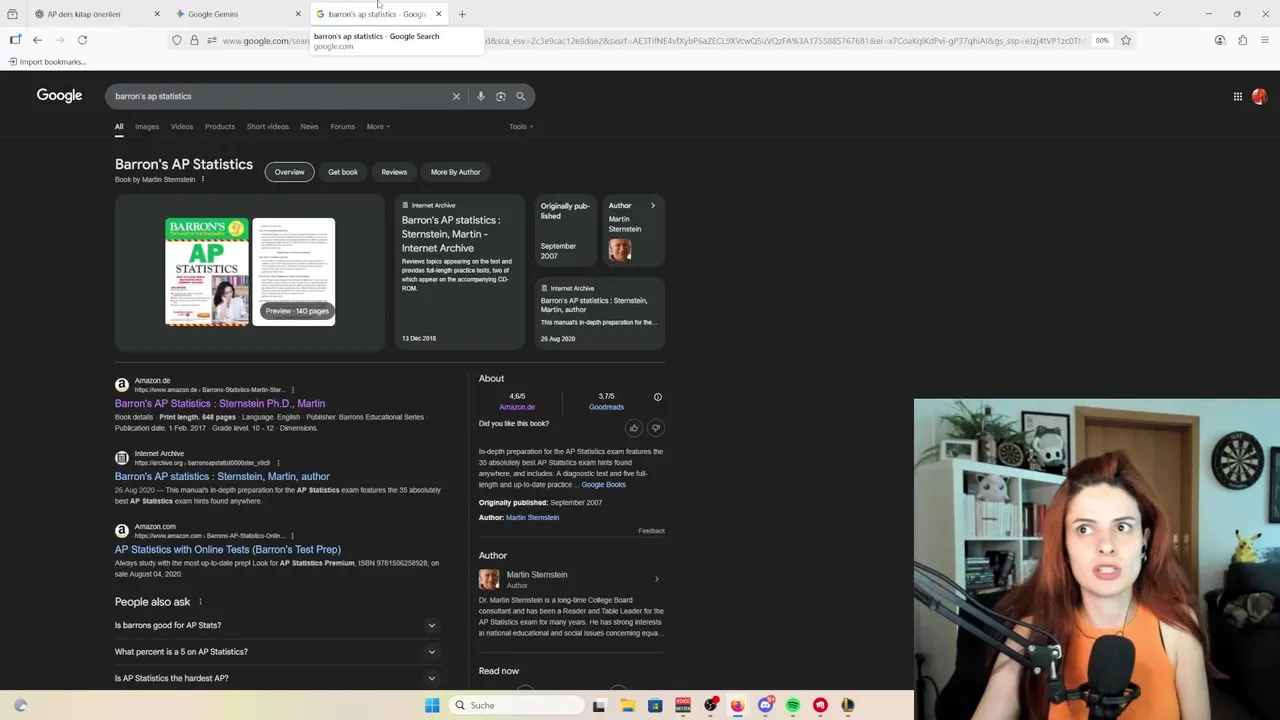Click the Get book button

click(x=343, y=172)
